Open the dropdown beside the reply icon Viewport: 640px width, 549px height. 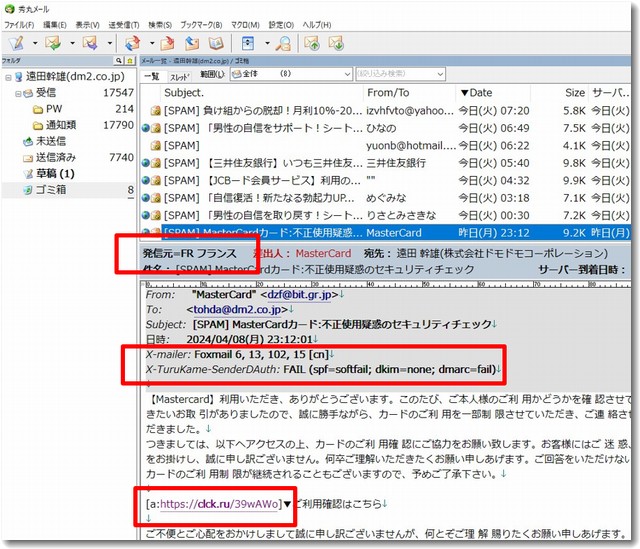pos(72,43)
